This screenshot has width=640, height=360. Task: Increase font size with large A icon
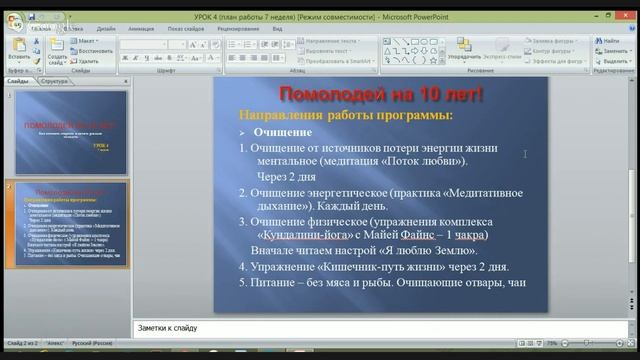coord(193,44)
